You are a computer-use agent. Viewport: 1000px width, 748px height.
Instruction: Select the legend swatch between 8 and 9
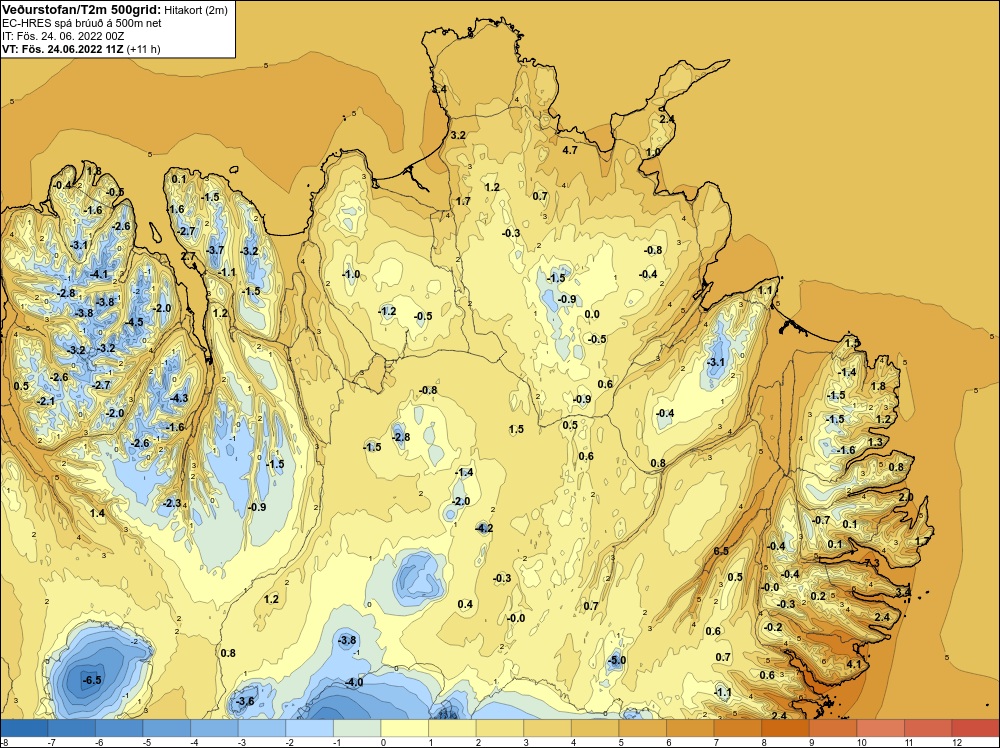tap(786, 728)
